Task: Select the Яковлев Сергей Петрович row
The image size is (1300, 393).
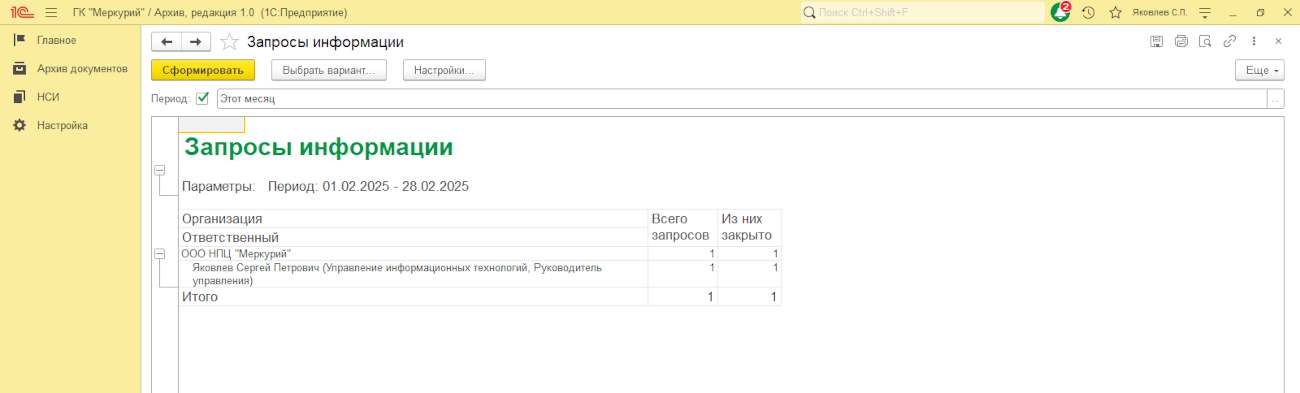Action: (x=480, y=274)
